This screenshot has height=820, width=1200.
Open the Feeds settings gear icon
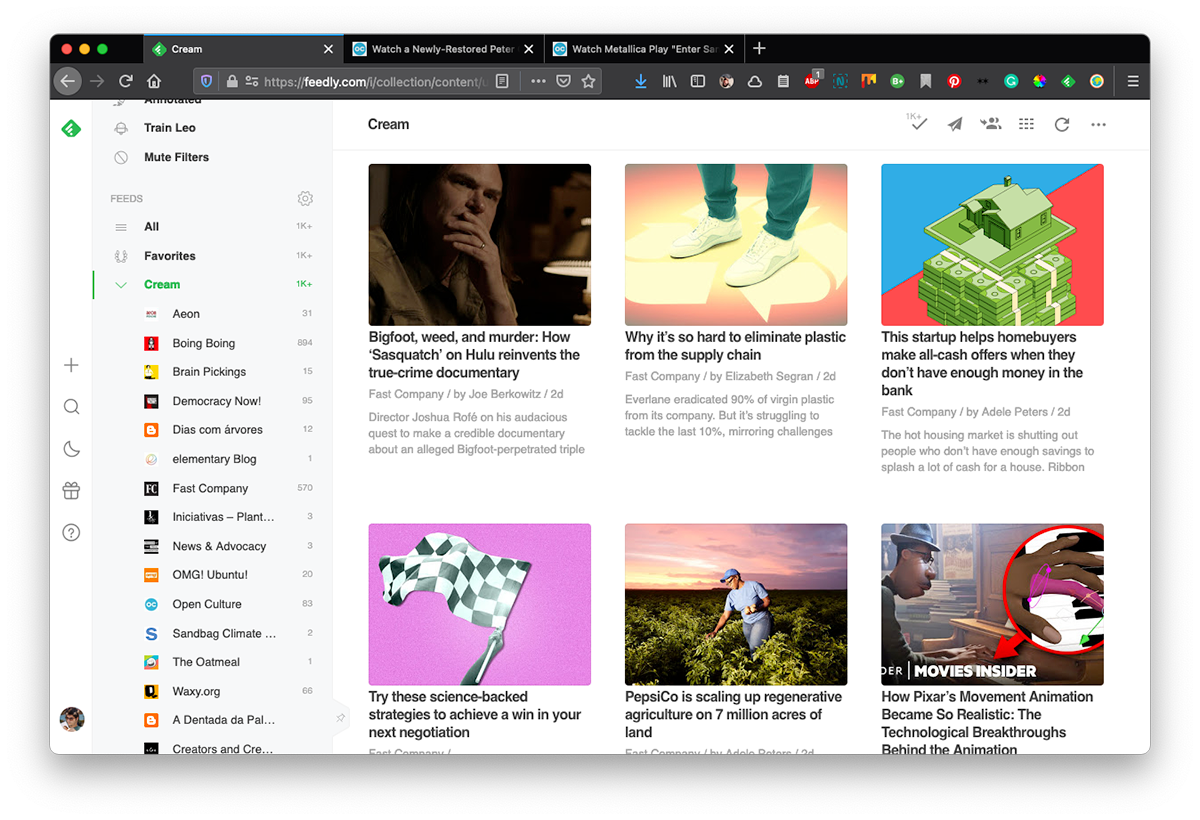pos(305,199)
